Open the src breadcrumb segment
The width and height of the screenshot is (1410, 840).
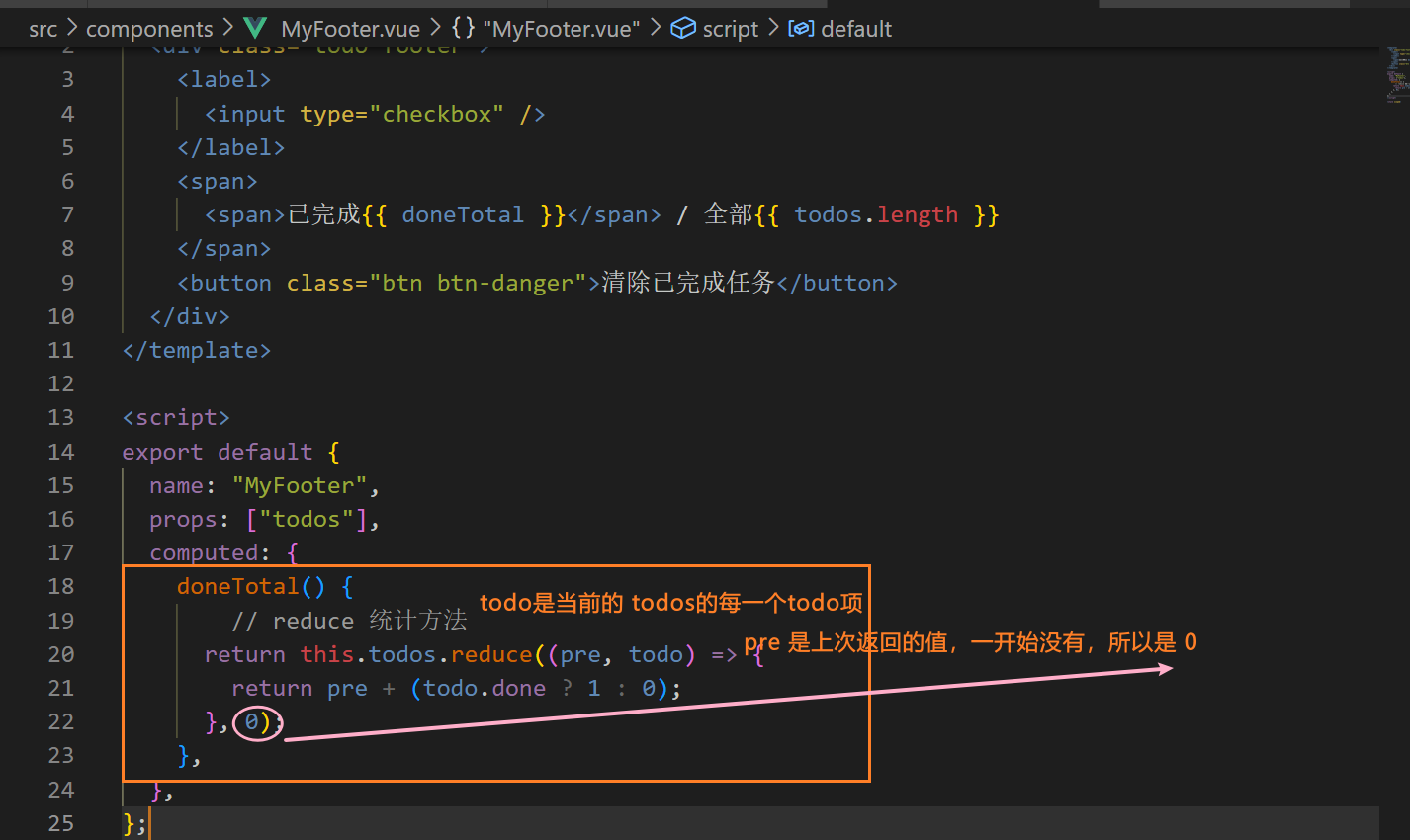[x=44, y=30]
